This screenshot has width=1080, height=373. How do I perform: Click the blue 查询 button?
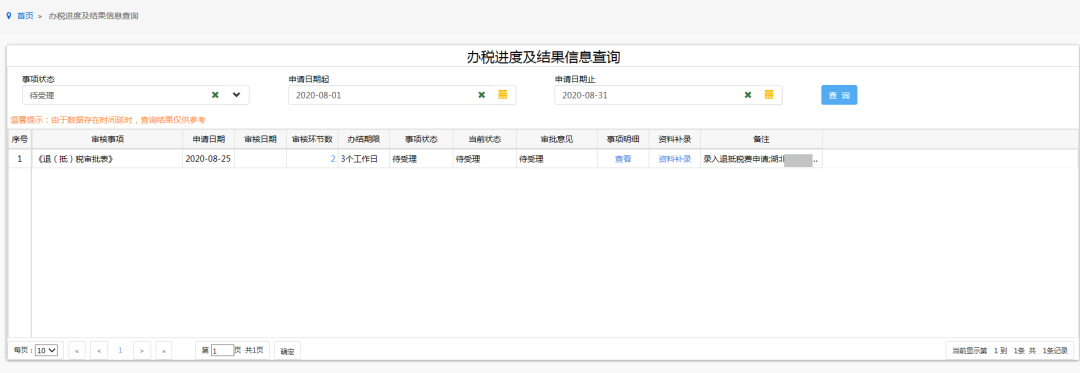click(x=839, y=95)
